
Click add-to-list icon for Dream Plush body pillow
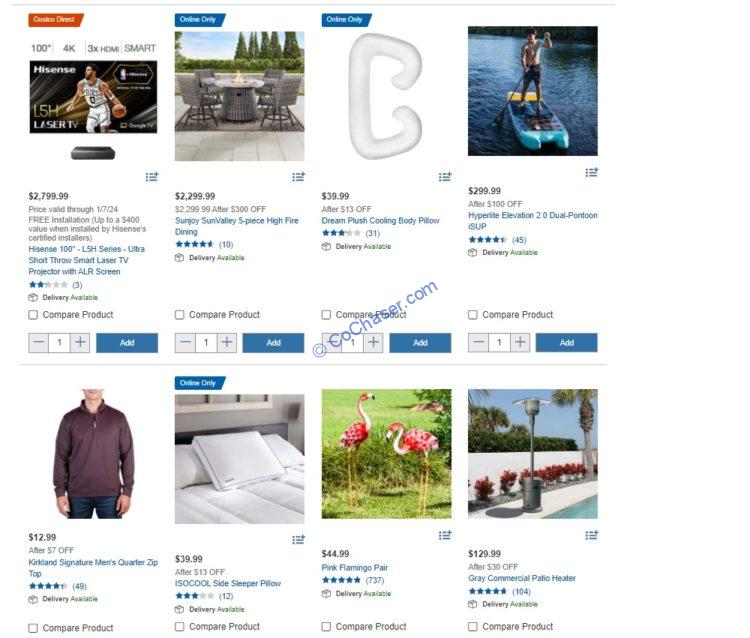445,177
